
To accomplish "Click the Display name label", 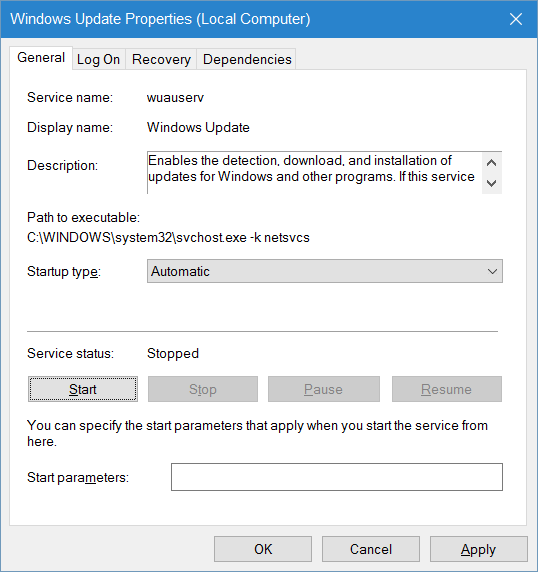I will click(70, 127).
